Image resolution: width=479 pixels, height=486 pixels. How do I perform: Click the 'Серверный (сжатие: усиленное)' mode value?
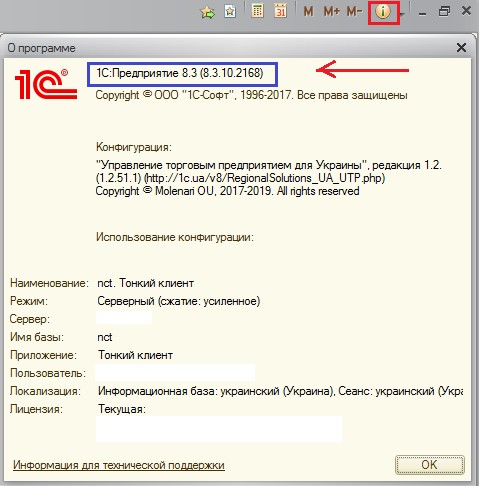click(x=179, y=301)
